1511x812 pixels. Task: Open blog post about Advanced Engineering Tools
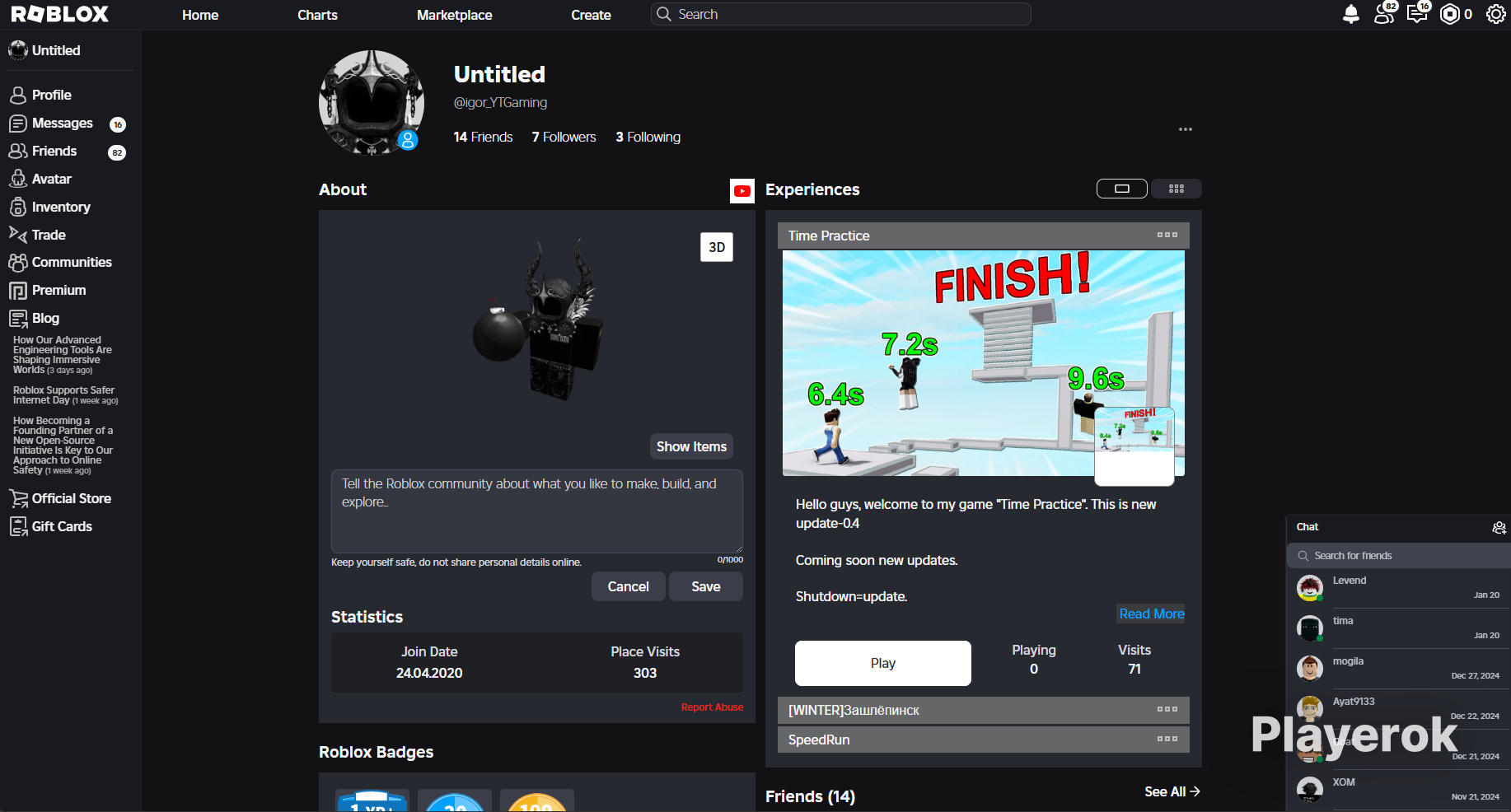click(63, 355)
